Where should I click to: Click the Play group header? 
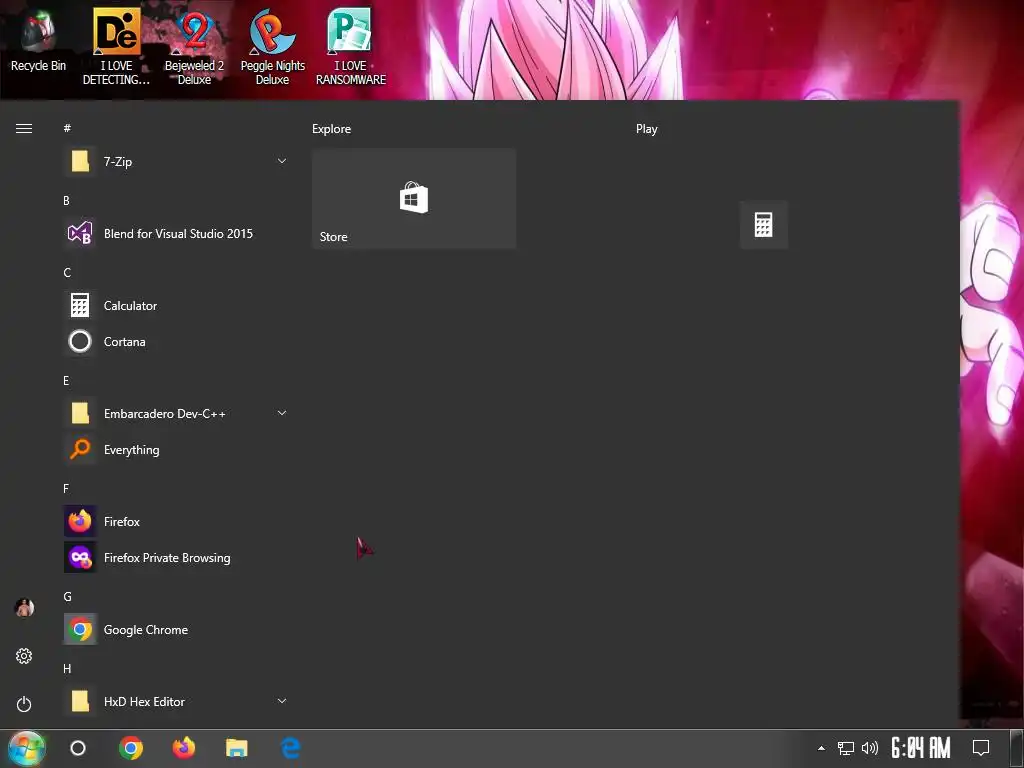pyautogui.click(x=647, y=129)
